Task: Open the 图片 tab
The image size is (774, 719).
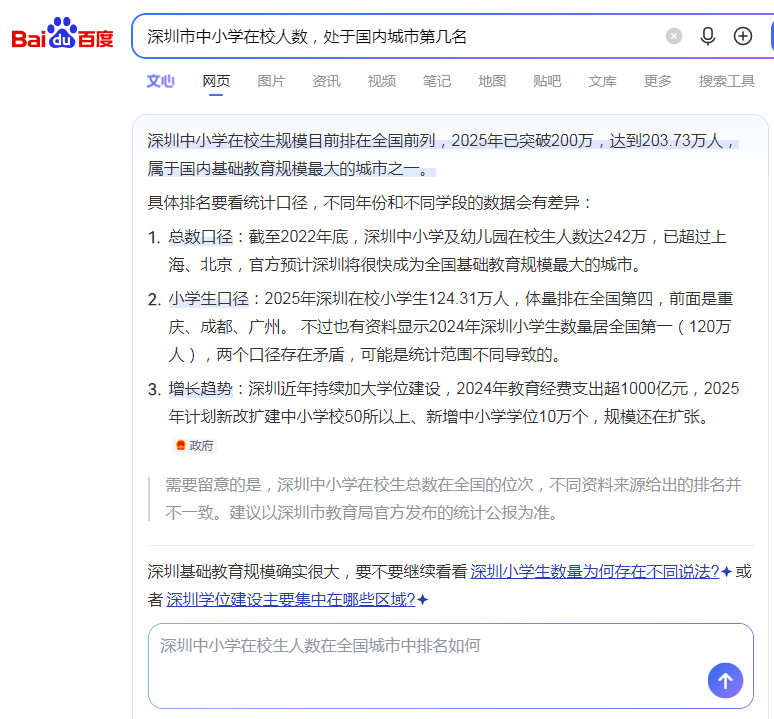Action: point(271,81)
